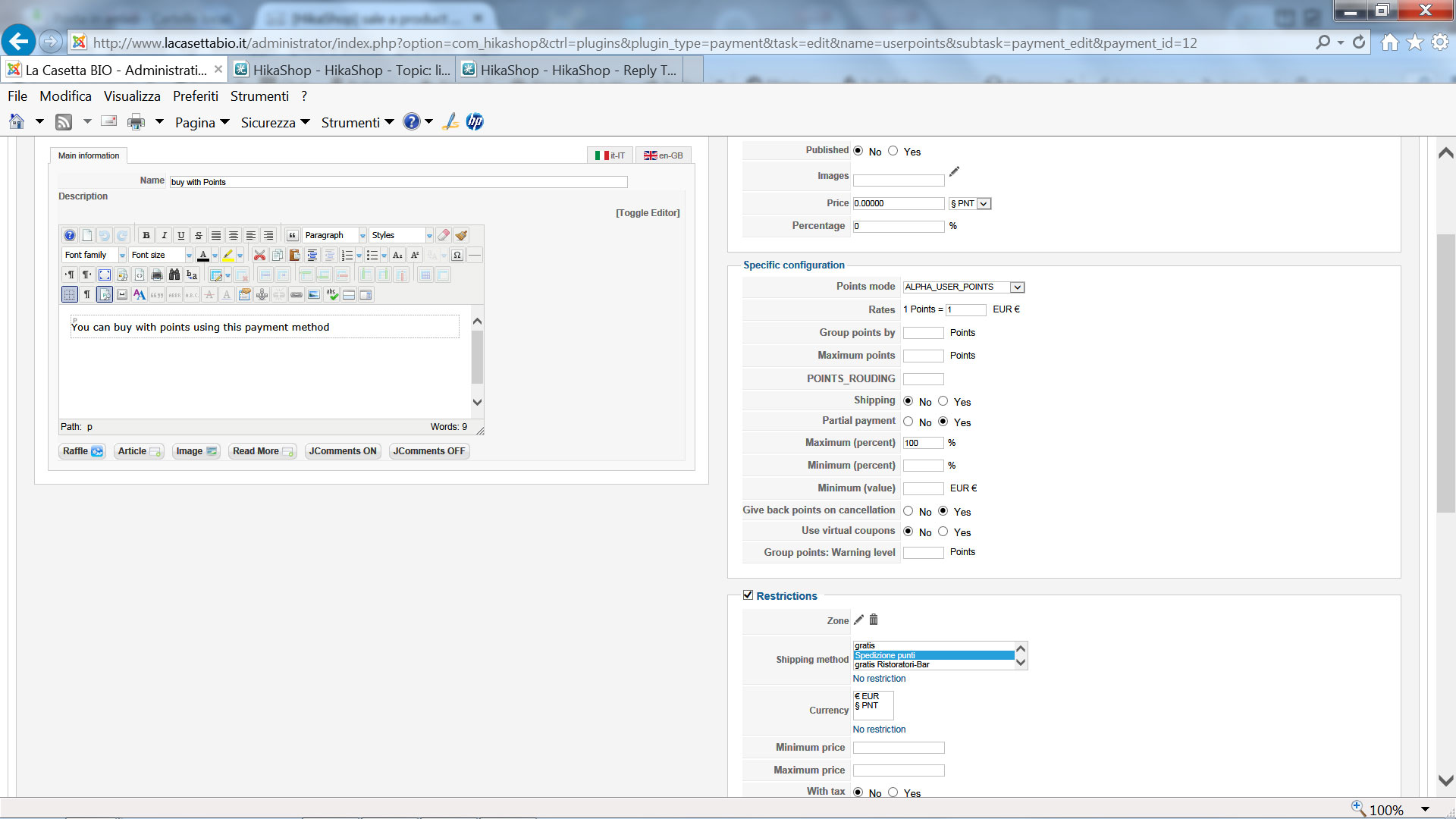
Task: Switch to en-GB language tab
Action: pyautogui.click(x=664, y=155)
